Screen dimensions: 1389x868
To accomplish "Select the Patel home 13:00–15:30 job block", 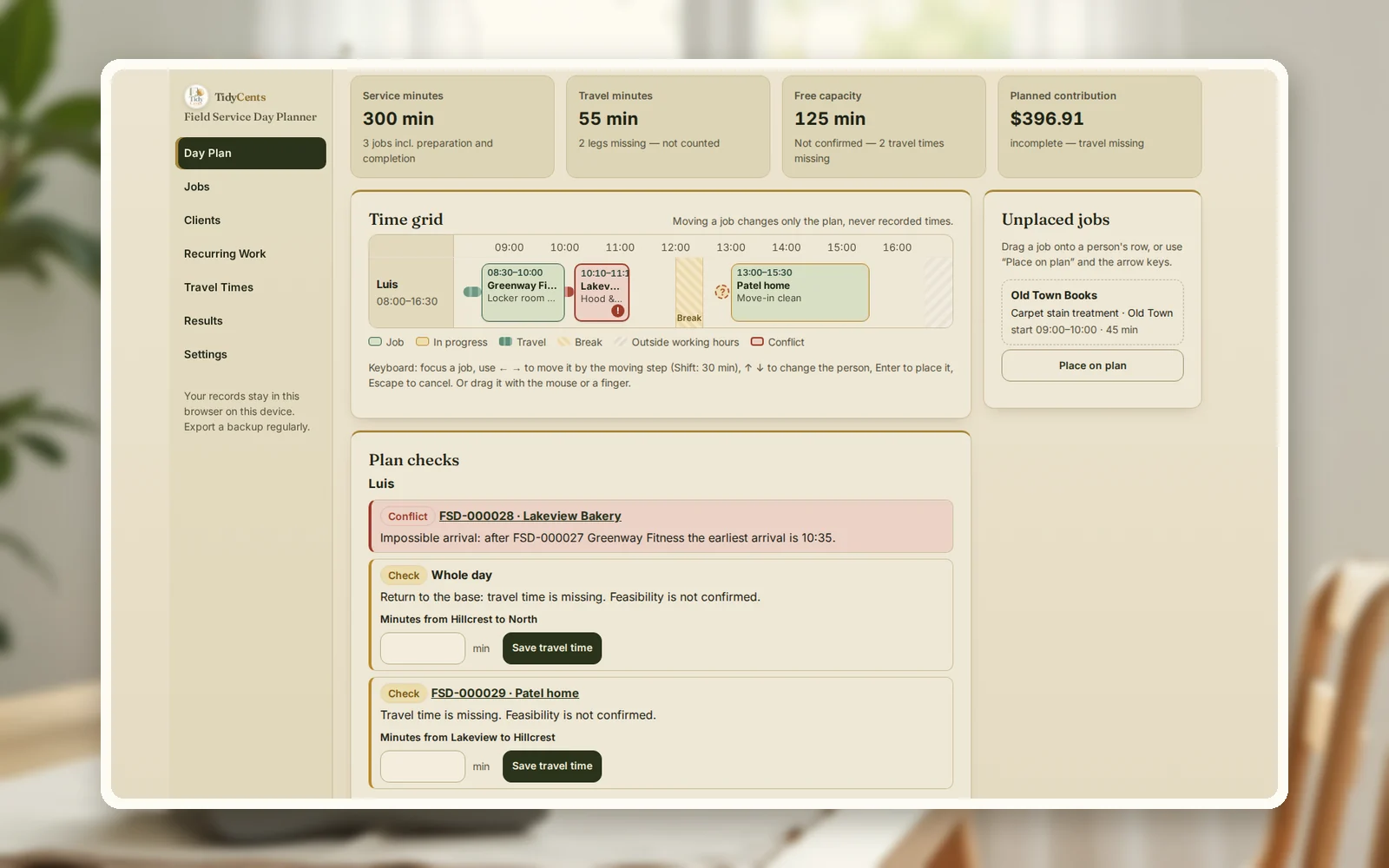I will [x=800, y=293].
